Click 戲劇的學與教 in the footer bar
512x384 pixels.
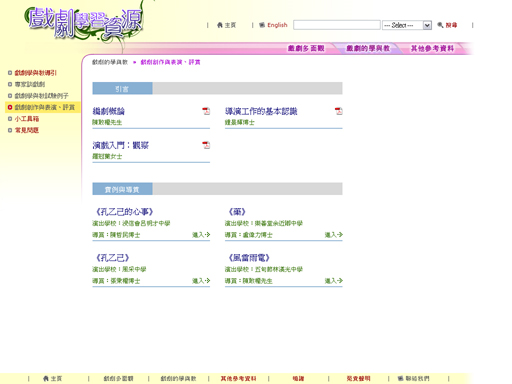[x=178, y=378]
